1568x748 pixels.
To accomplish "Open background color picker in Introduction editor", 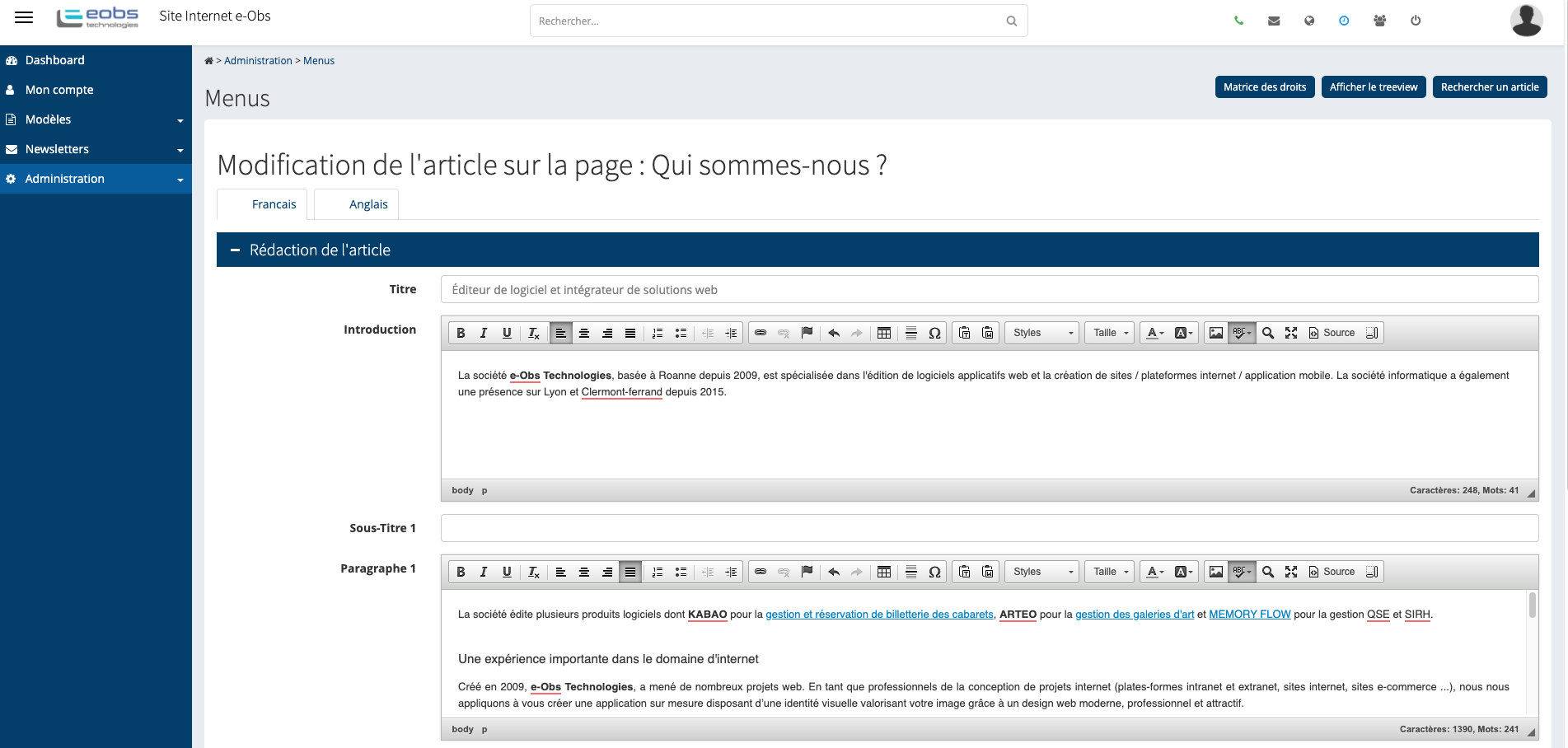I will coord(1183,333).
